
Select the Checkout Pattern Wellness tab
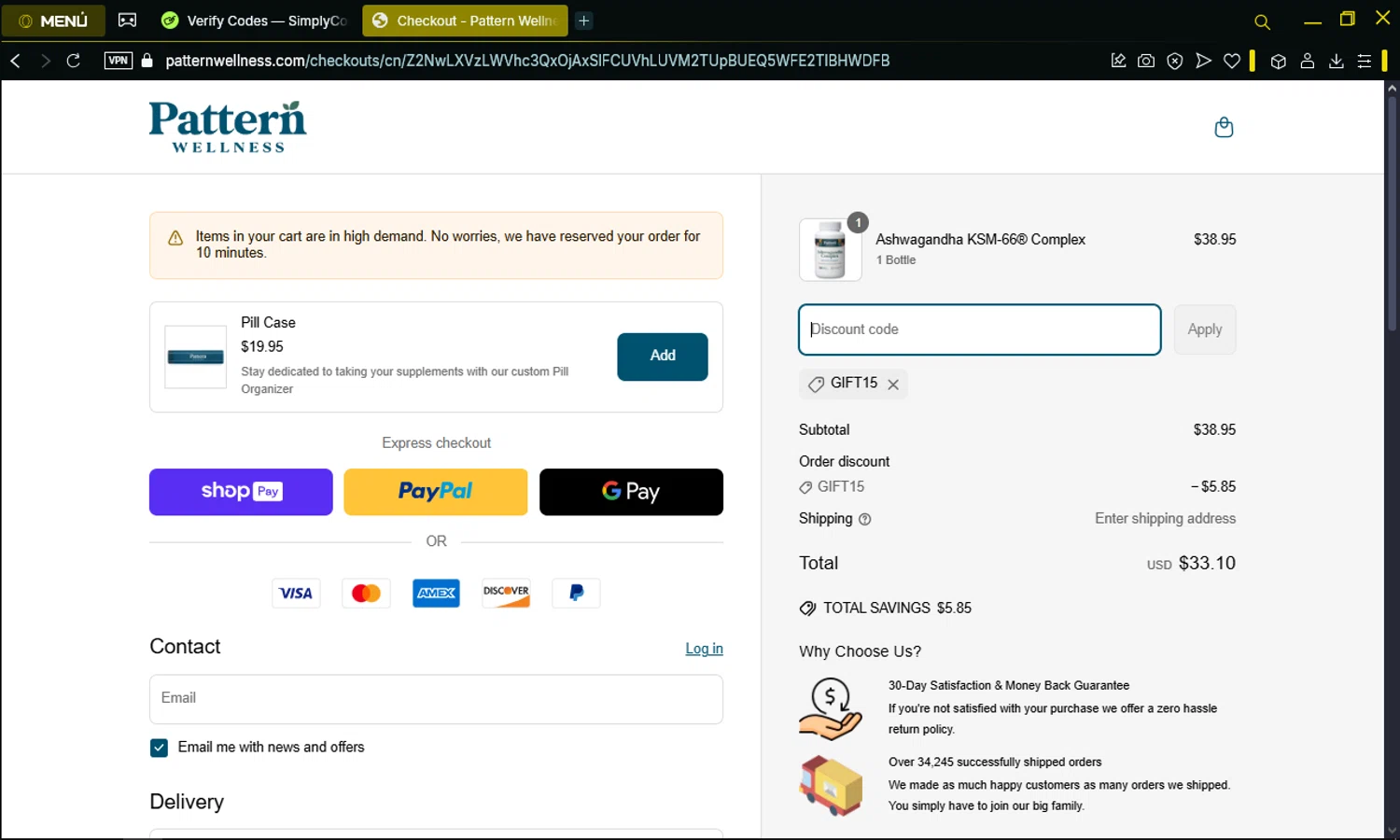pyautogui.click(x=465, y=21)
